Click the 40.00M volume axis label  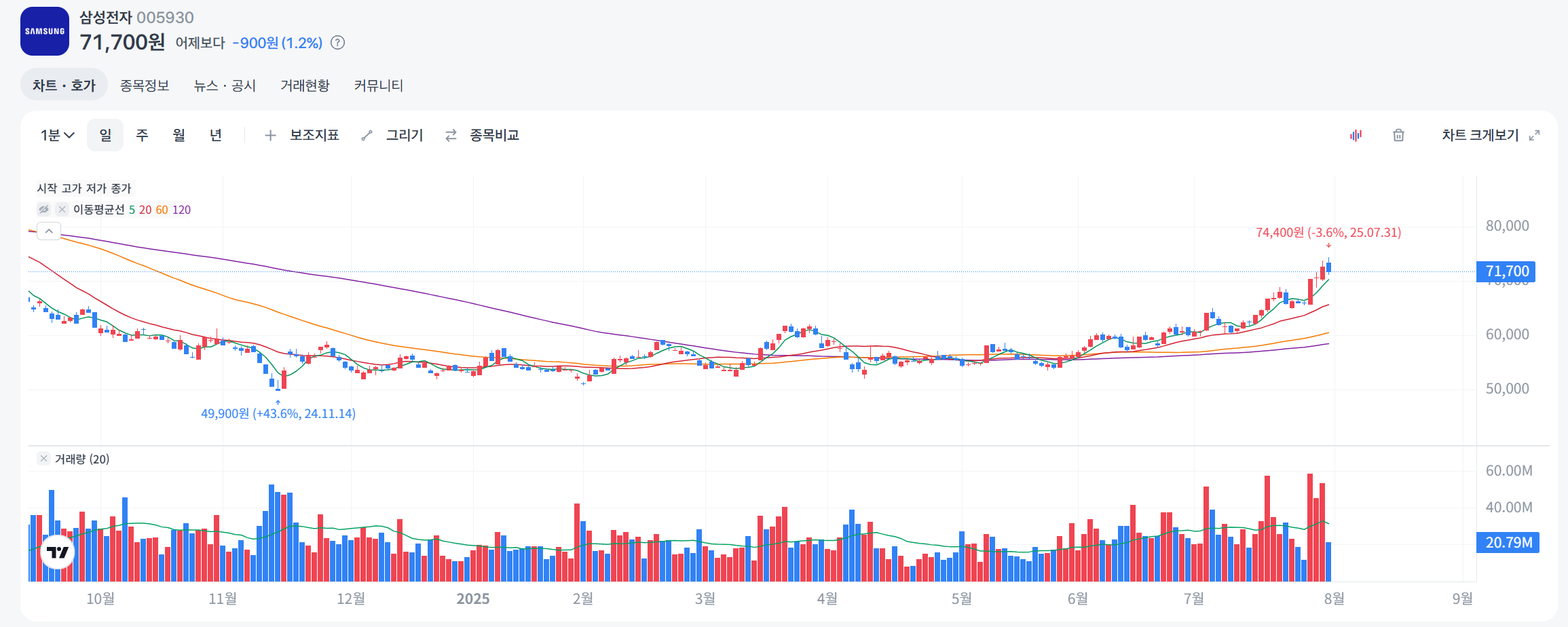click(x=1509, y=508)
